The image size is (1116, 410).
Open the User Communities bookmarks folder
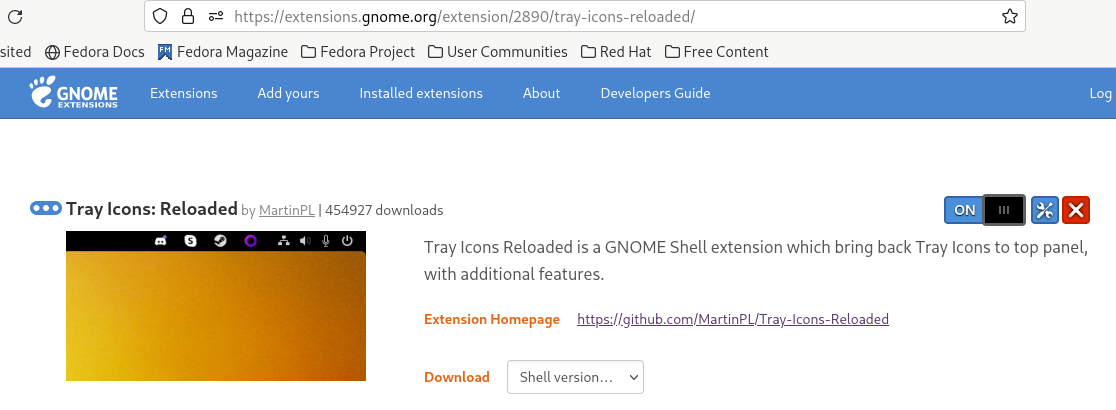(497, 52)
